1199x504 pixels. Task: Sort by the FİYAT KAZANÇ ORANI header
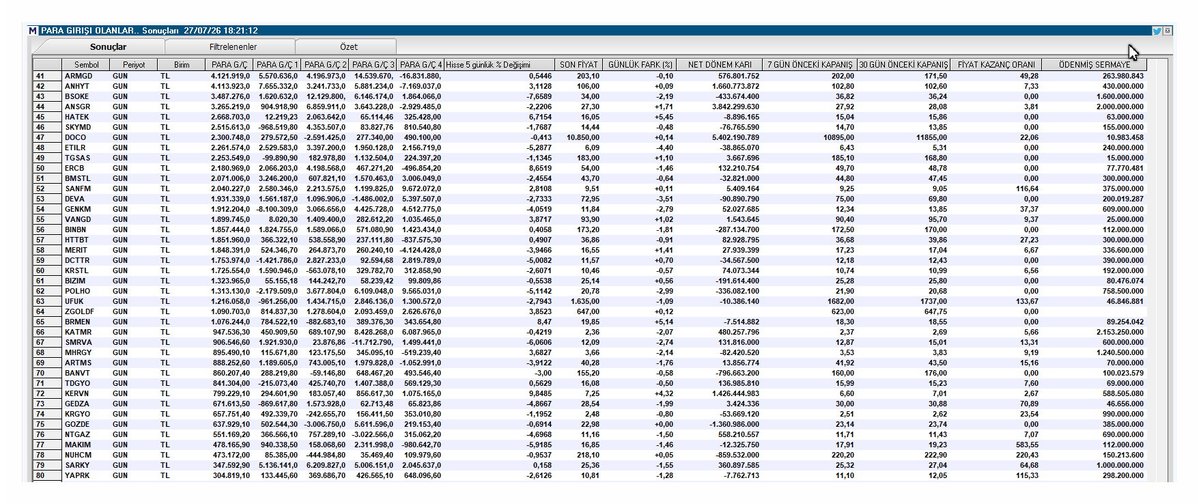click(996, 65)
